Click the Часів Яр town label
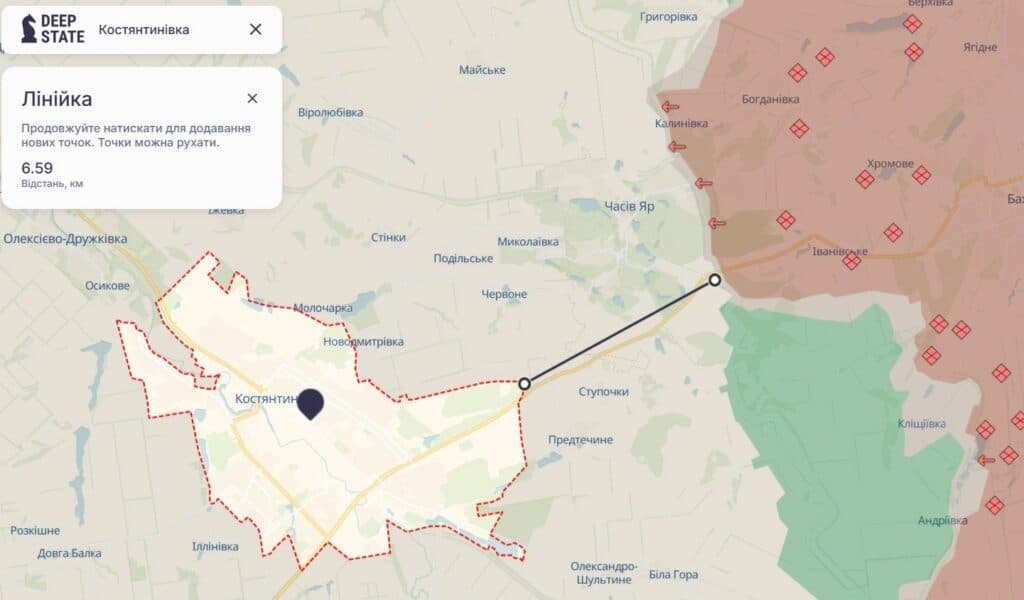Image resolution: width=1024 pixels, height=600 pixels. (x=629, y=206)
